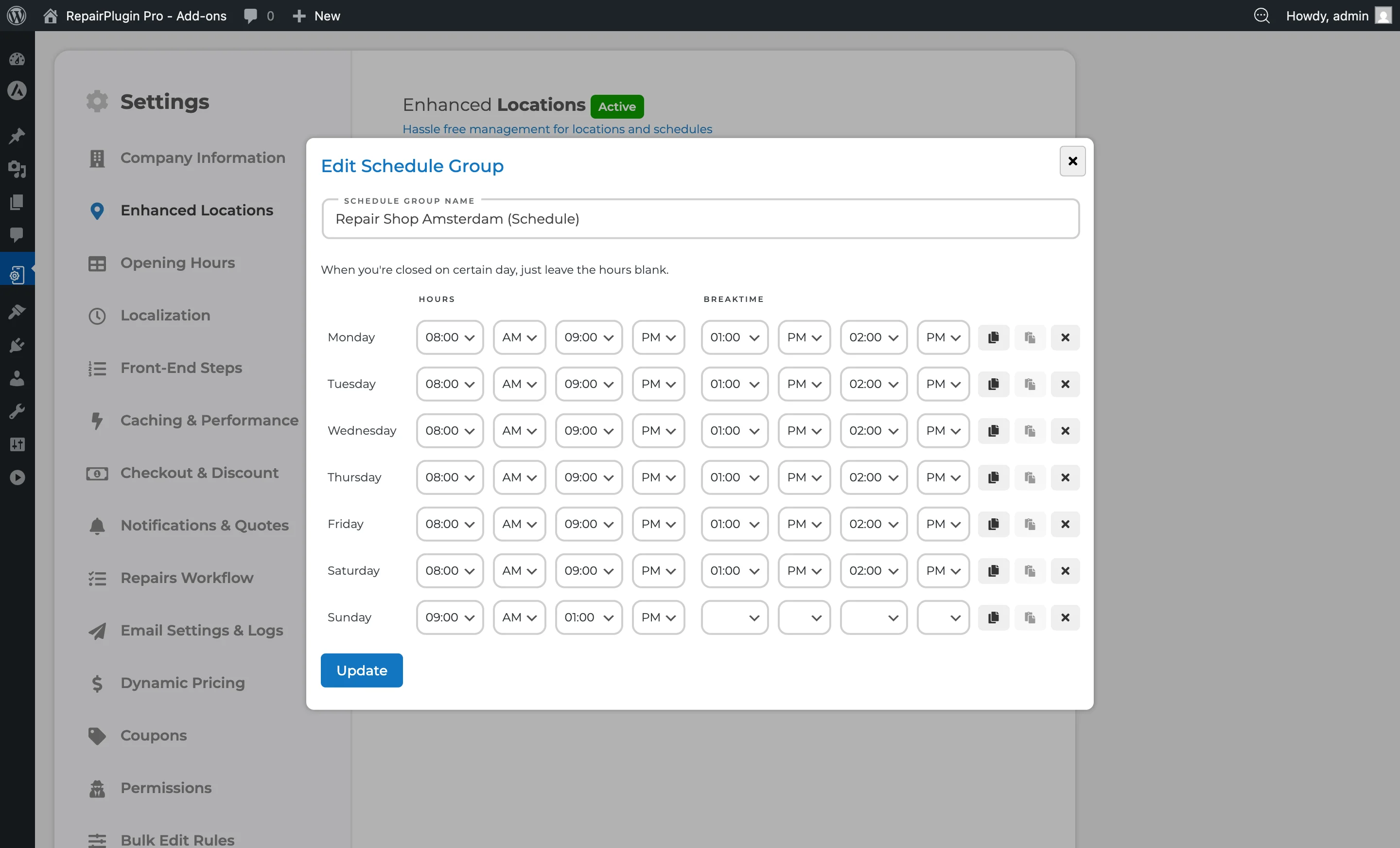Close the Edit Schedule Group dialog
The height and width of the screenshot is (848, 1400).
click(1072, 161)
